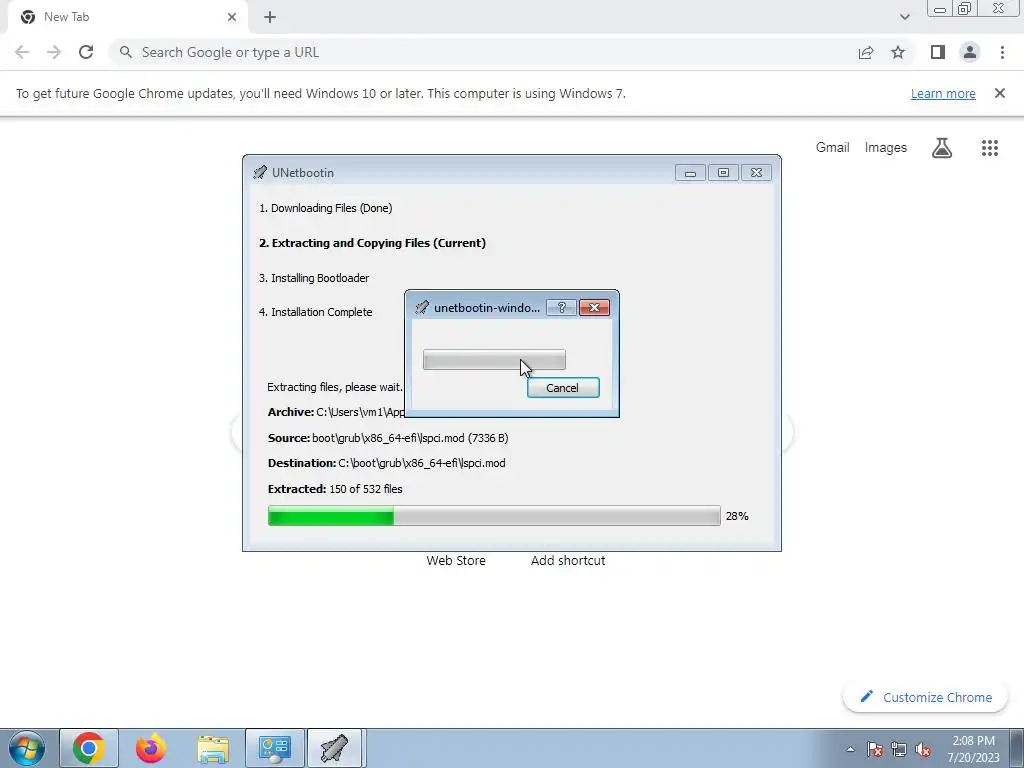Dismiss the Chrome update info bar
1024x768 pixels.
pyautogui.click(x=999, y=93)
